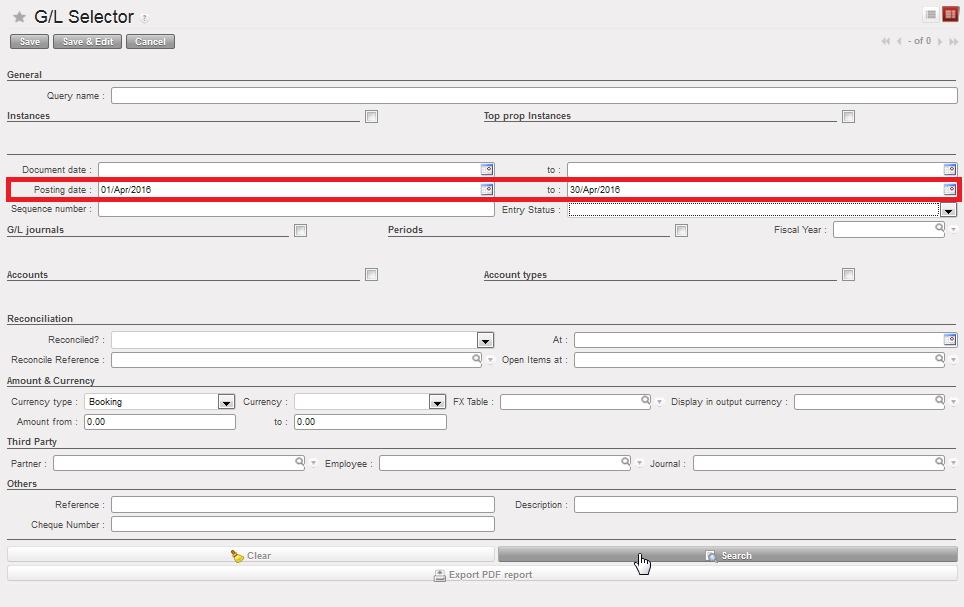Open Posting date start calendar picker
Screen dimensions: 964x607
point(487,189)
